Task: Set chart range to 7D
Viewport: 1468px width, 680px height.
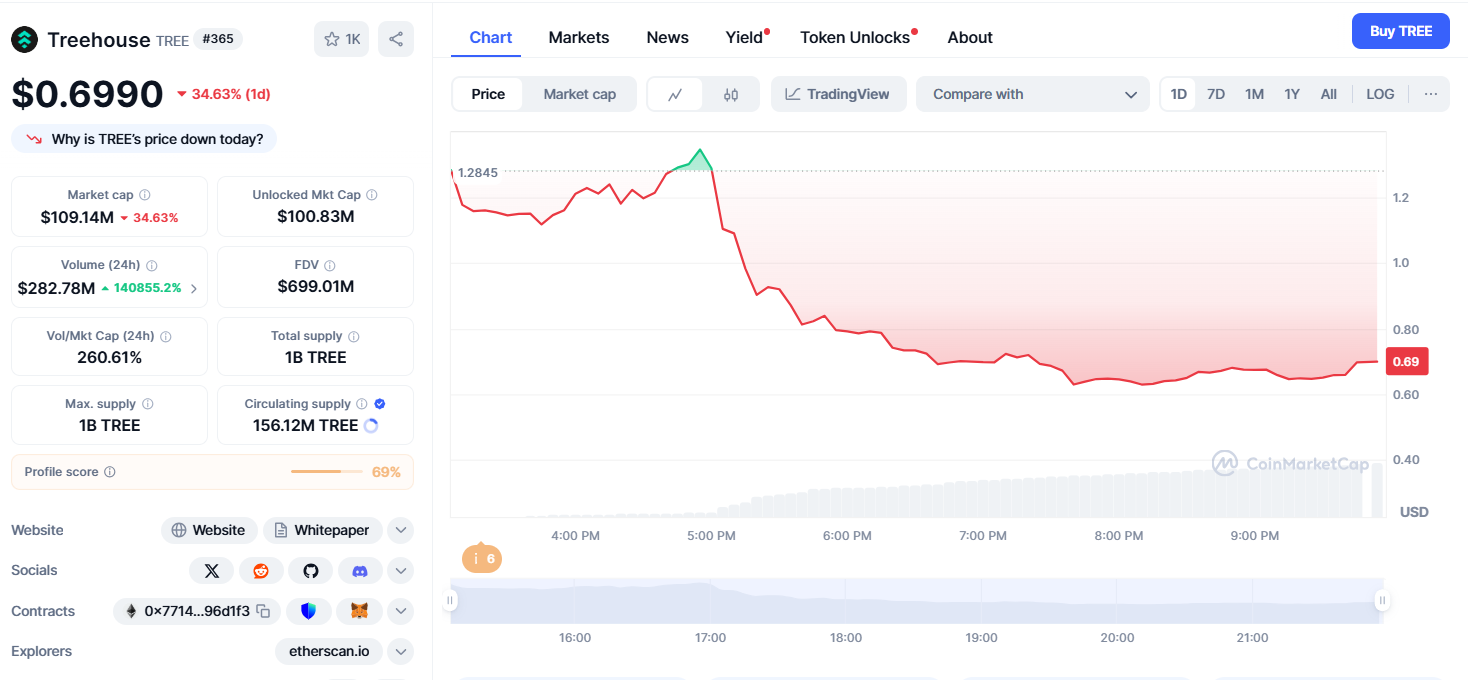Action: 1216,94
